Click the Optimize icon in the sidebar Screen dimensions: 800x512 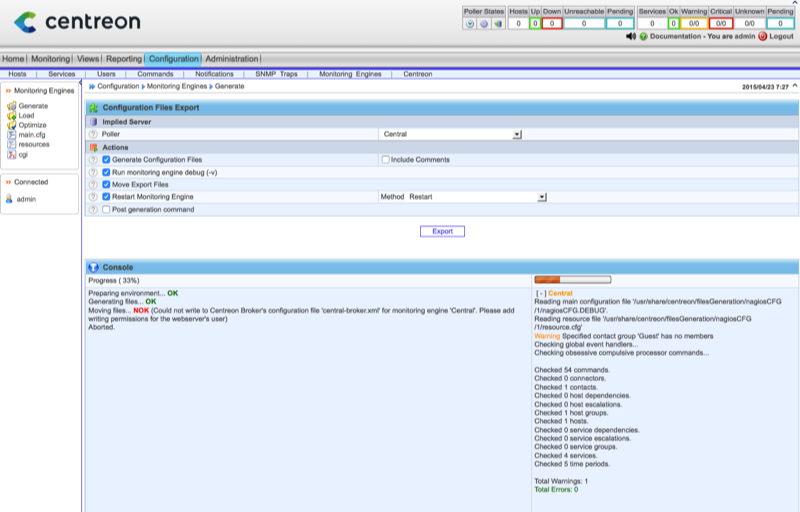(11, 125)
